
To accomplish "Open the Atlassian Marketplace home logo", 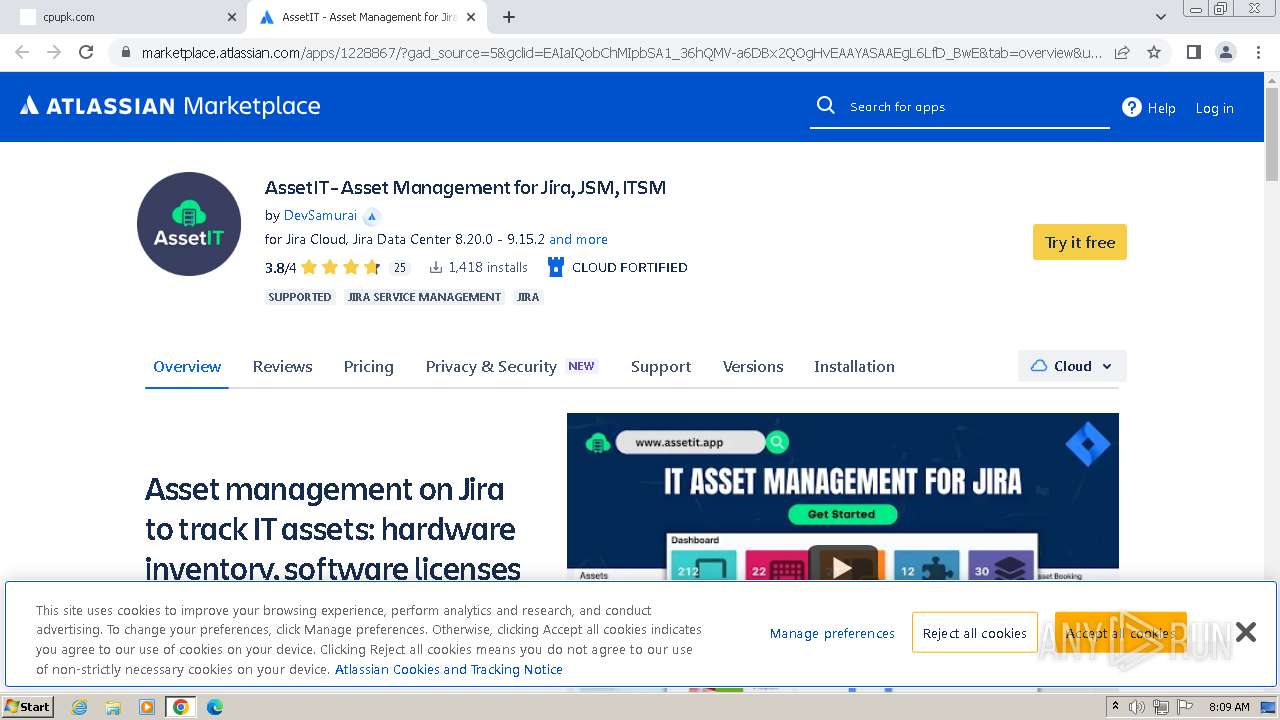I will click(x=170, y=106).
